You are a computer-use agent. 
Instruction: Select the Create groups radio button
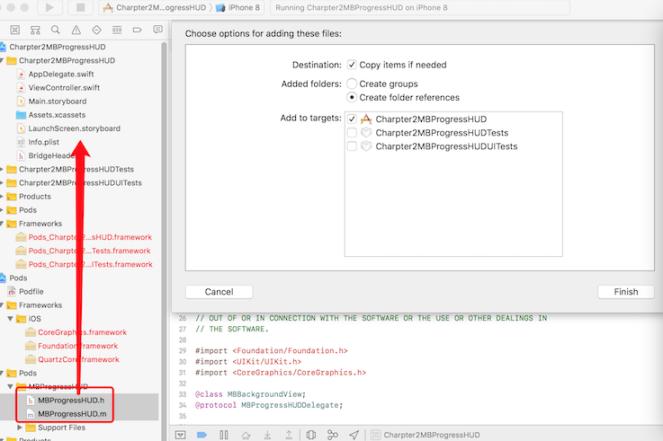[351, 84]
